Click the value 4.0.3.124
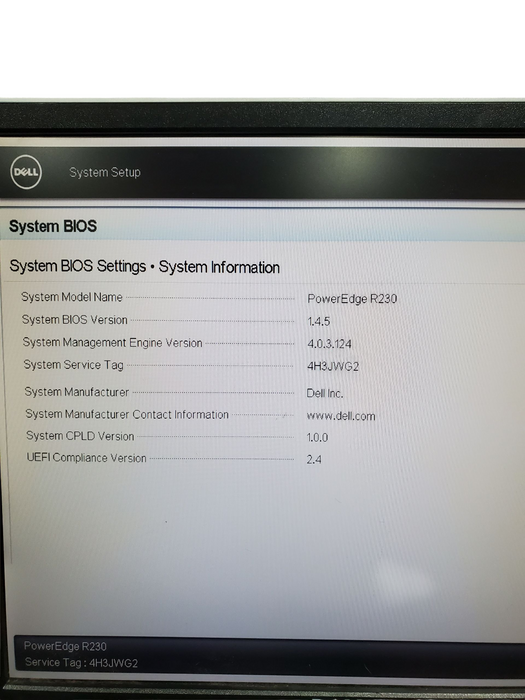Image resolution: width=525 pixels, height=700 pixels. (329, 344)
